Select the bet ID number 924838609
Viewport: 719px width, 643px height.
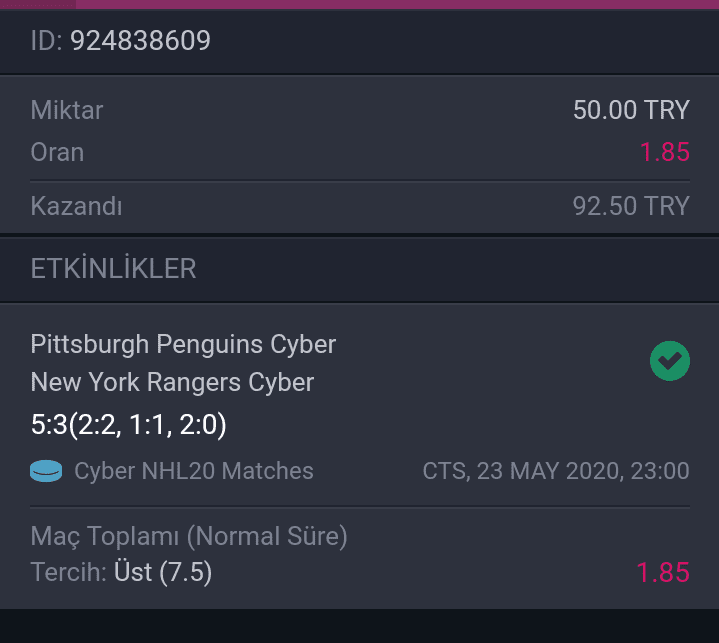pos(140,40)
